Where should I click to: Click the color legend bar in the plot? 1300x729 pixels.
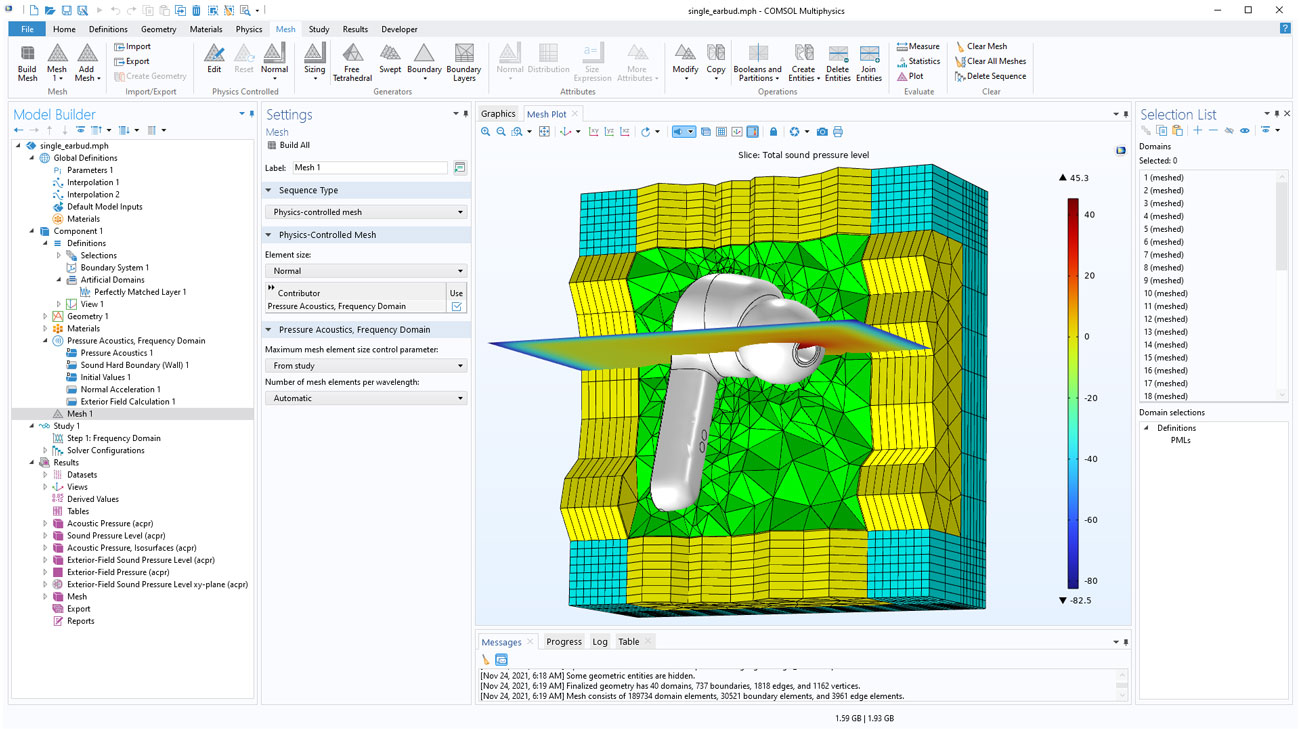[x=1073, y=392]
